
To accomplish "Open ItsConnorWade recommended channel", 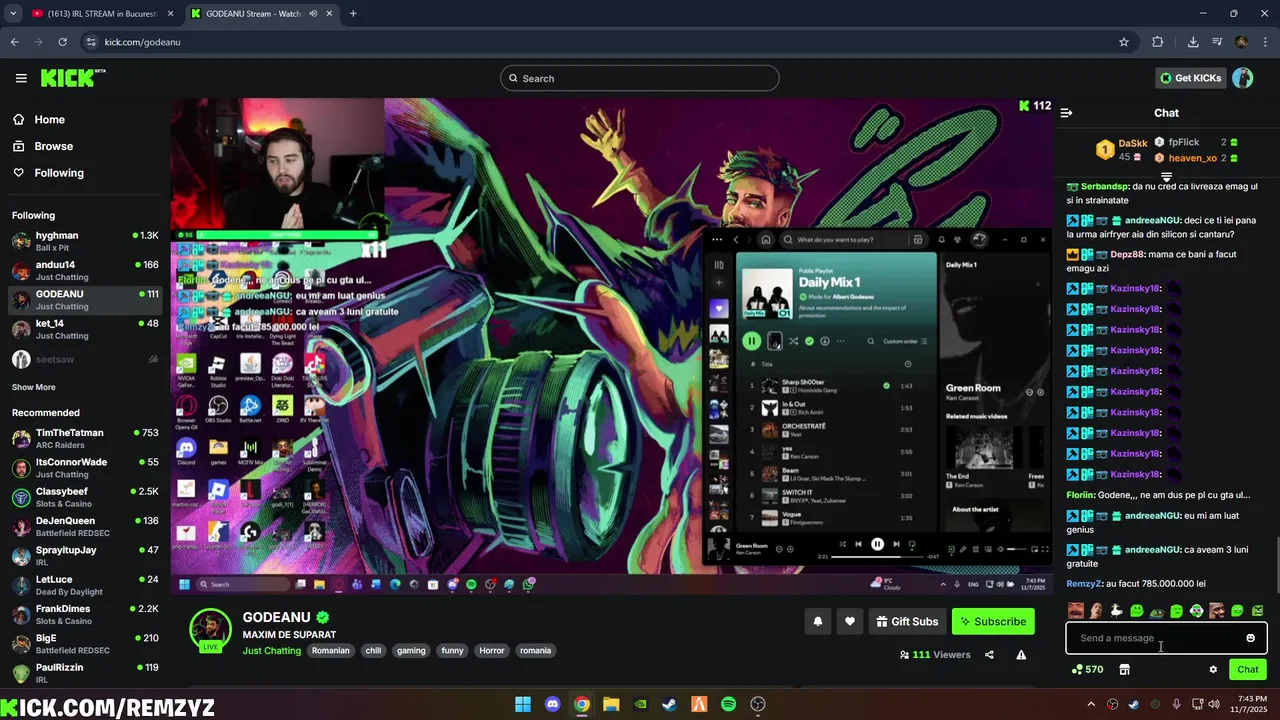I will [85, 467].
